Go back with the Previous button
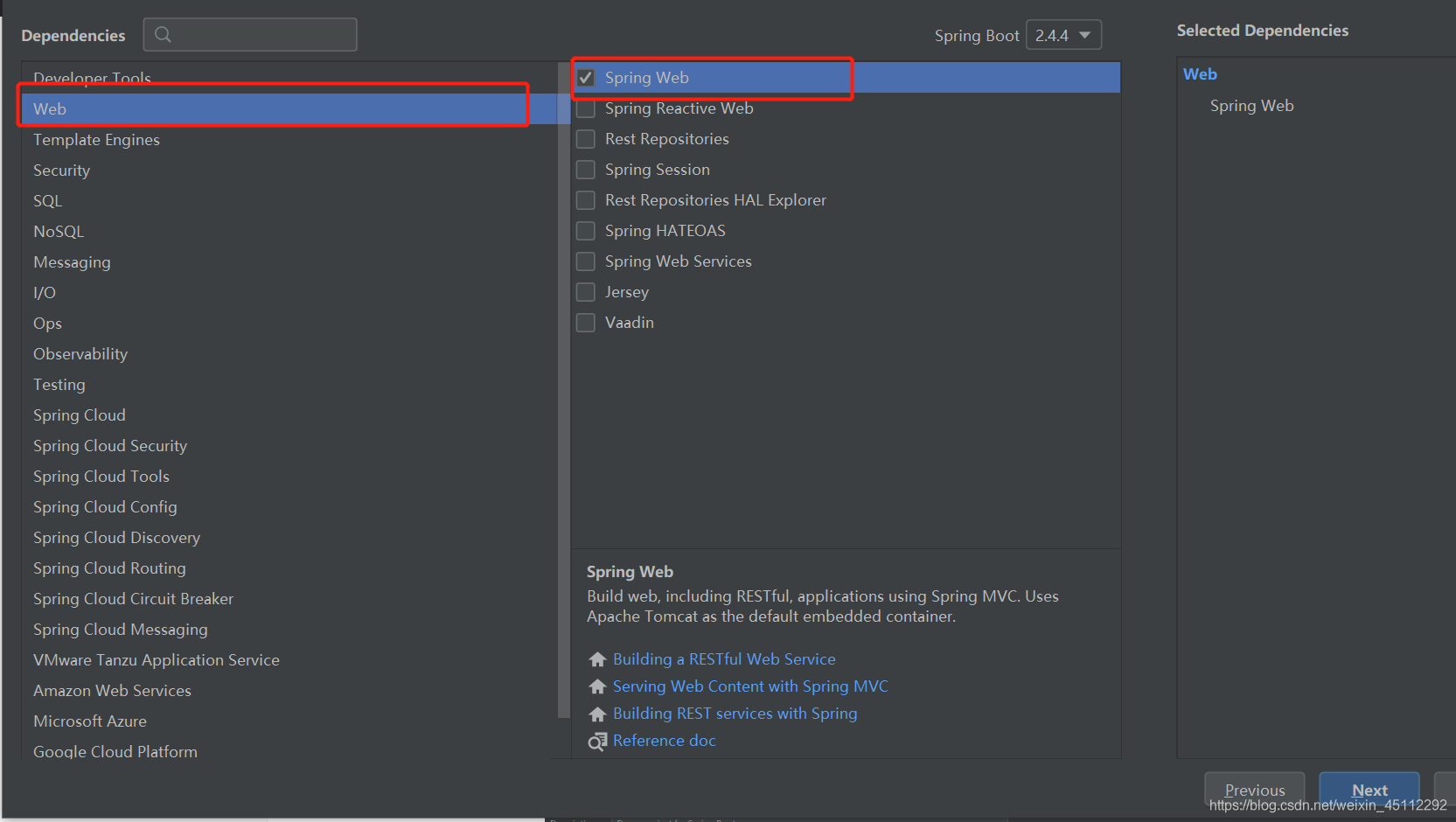 tap(1255, 790)
